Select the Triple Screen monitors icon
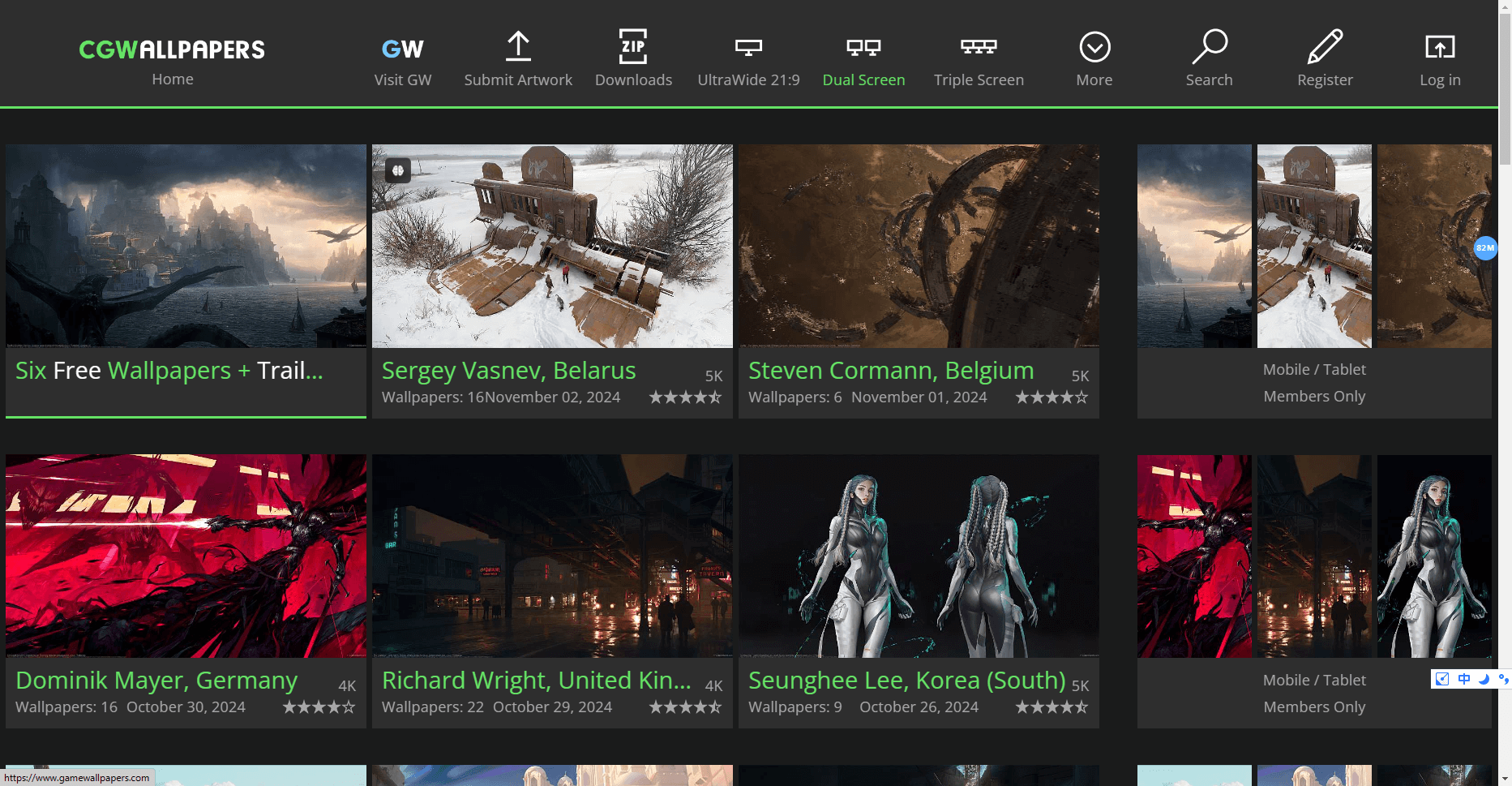1512x786 pixels. pos(979,46)
